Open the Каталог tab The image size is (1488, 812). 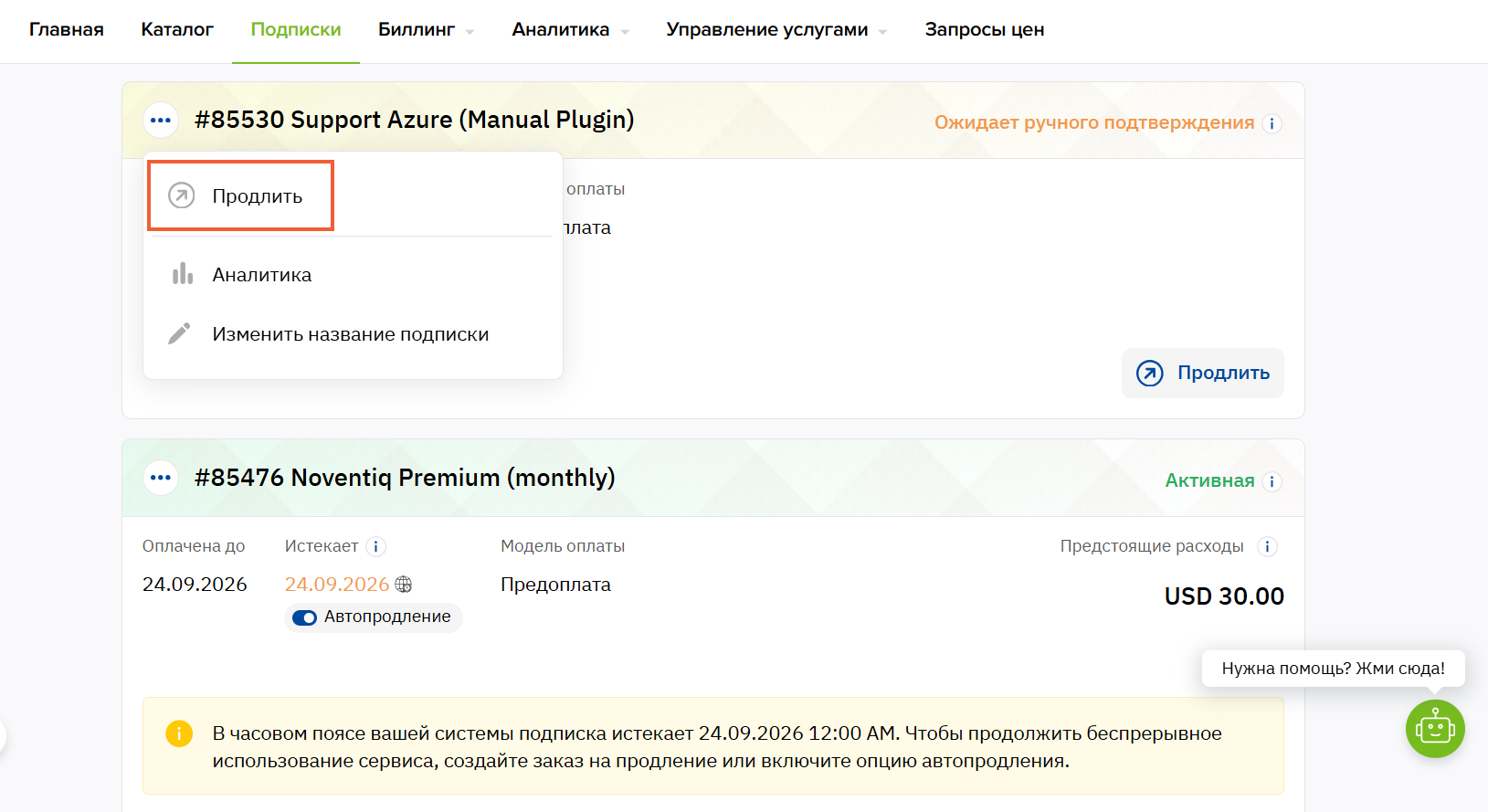click(177, 30)
